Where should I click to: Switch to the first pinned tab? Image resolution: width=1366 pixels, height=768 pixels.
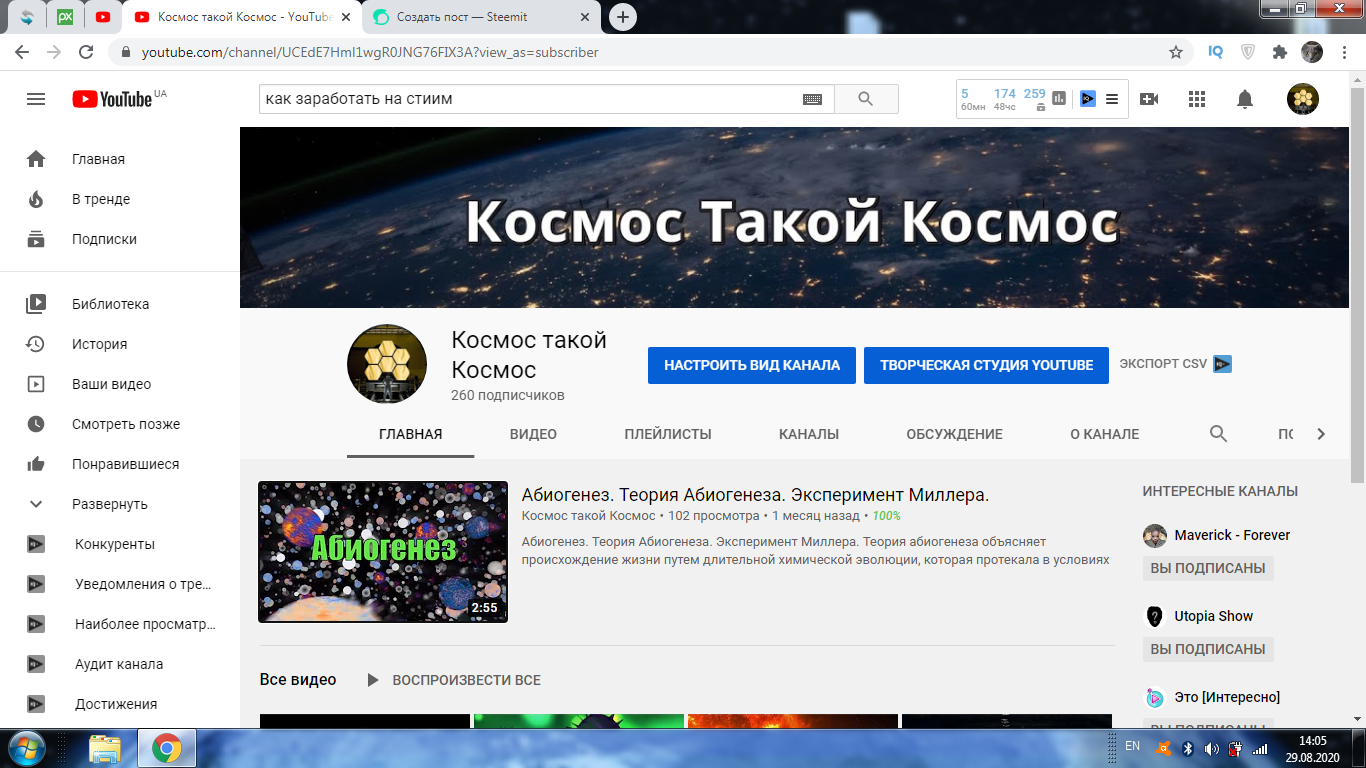[x=27, y=17]
